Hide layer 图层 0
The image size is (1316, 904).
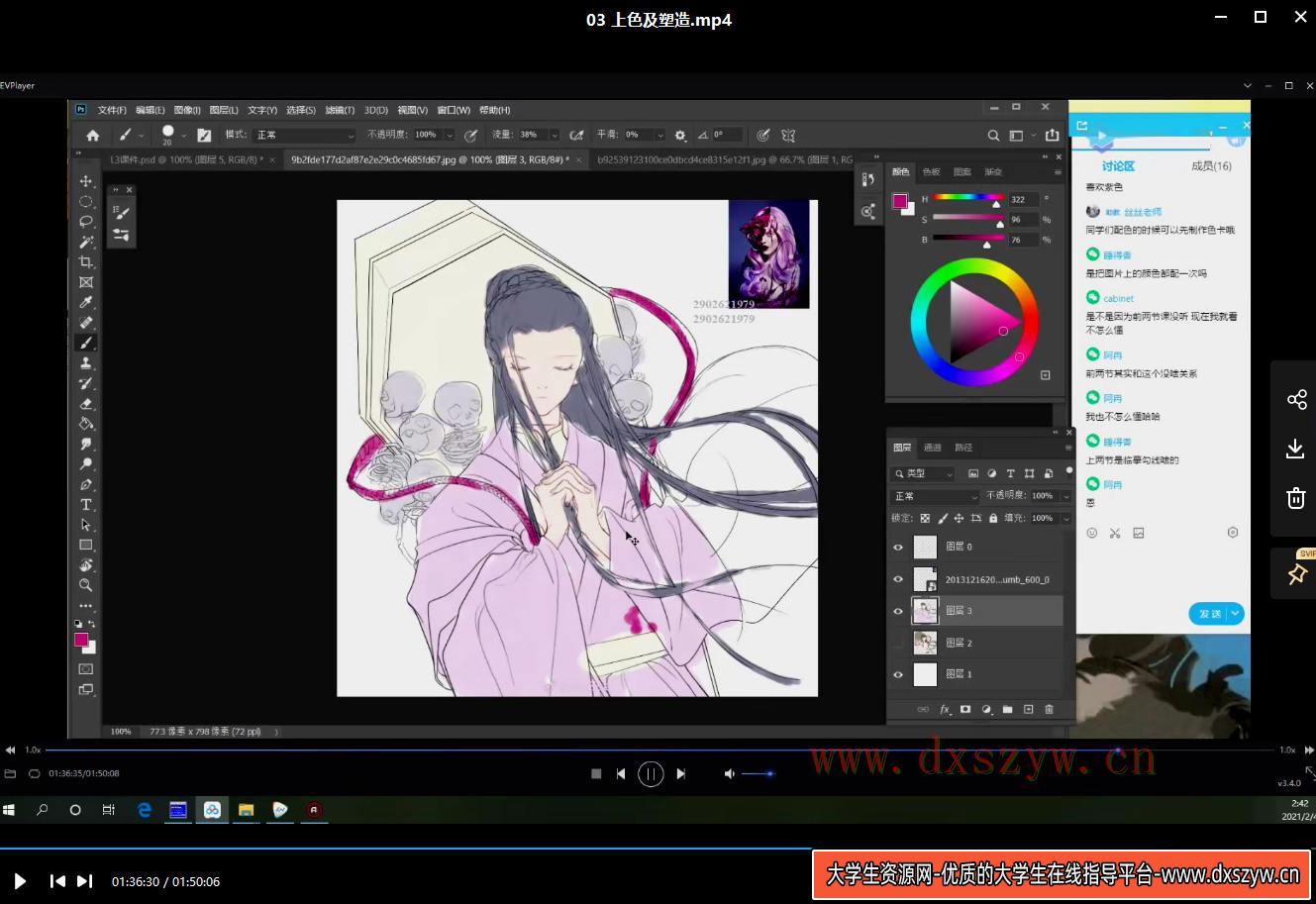click(x=898, y=547)
